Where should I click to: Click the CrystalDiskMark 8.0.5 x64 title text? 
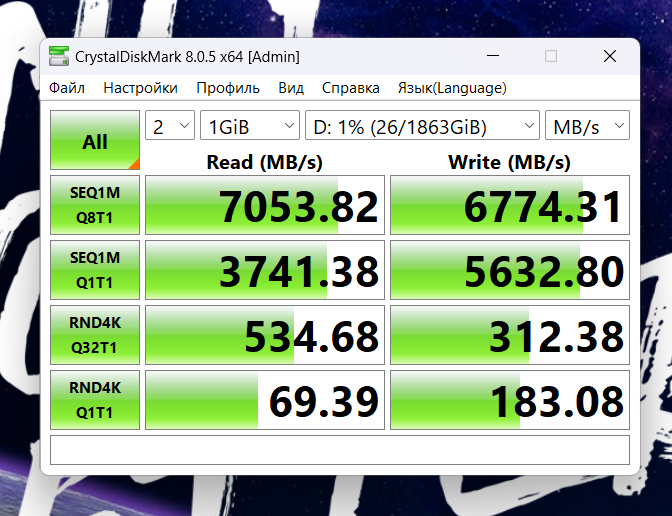coord(187,57)
